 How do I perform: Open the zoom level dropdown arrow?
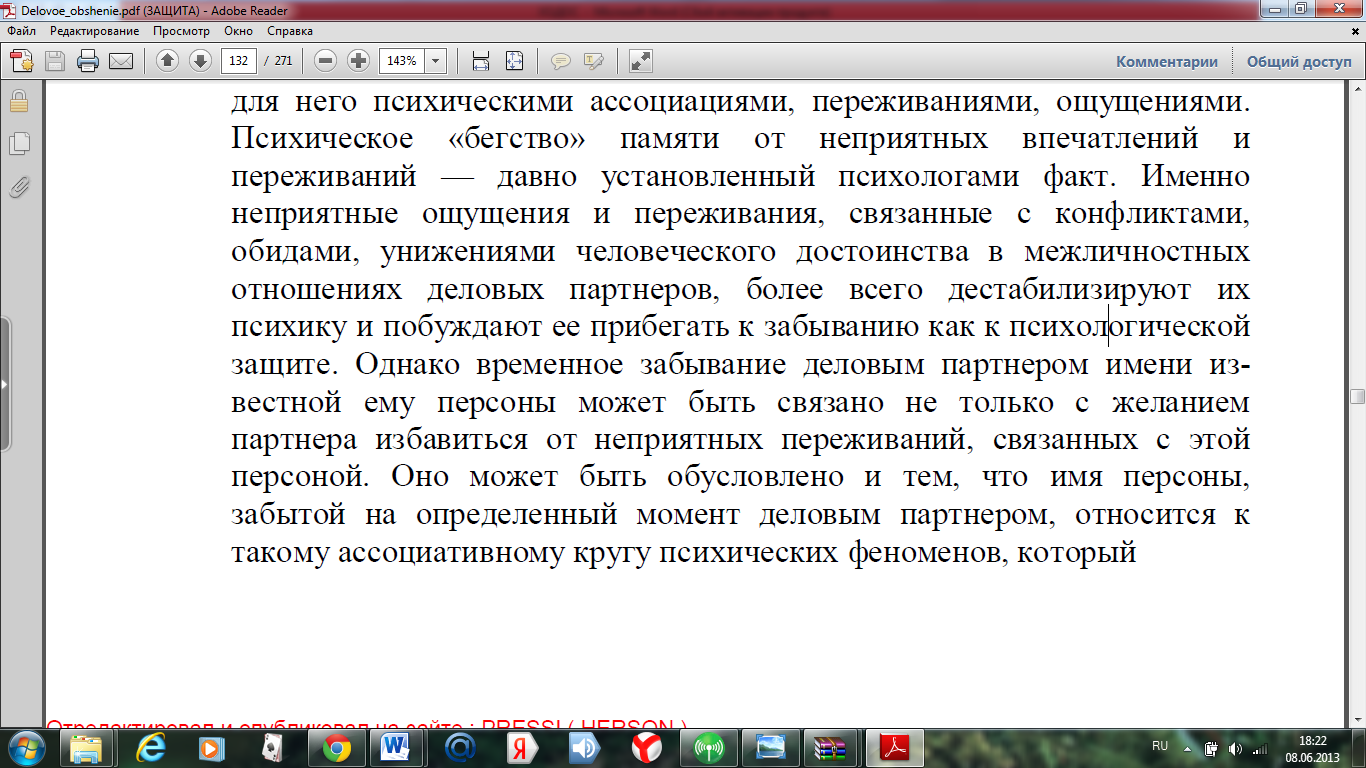[x=436, y=61]
